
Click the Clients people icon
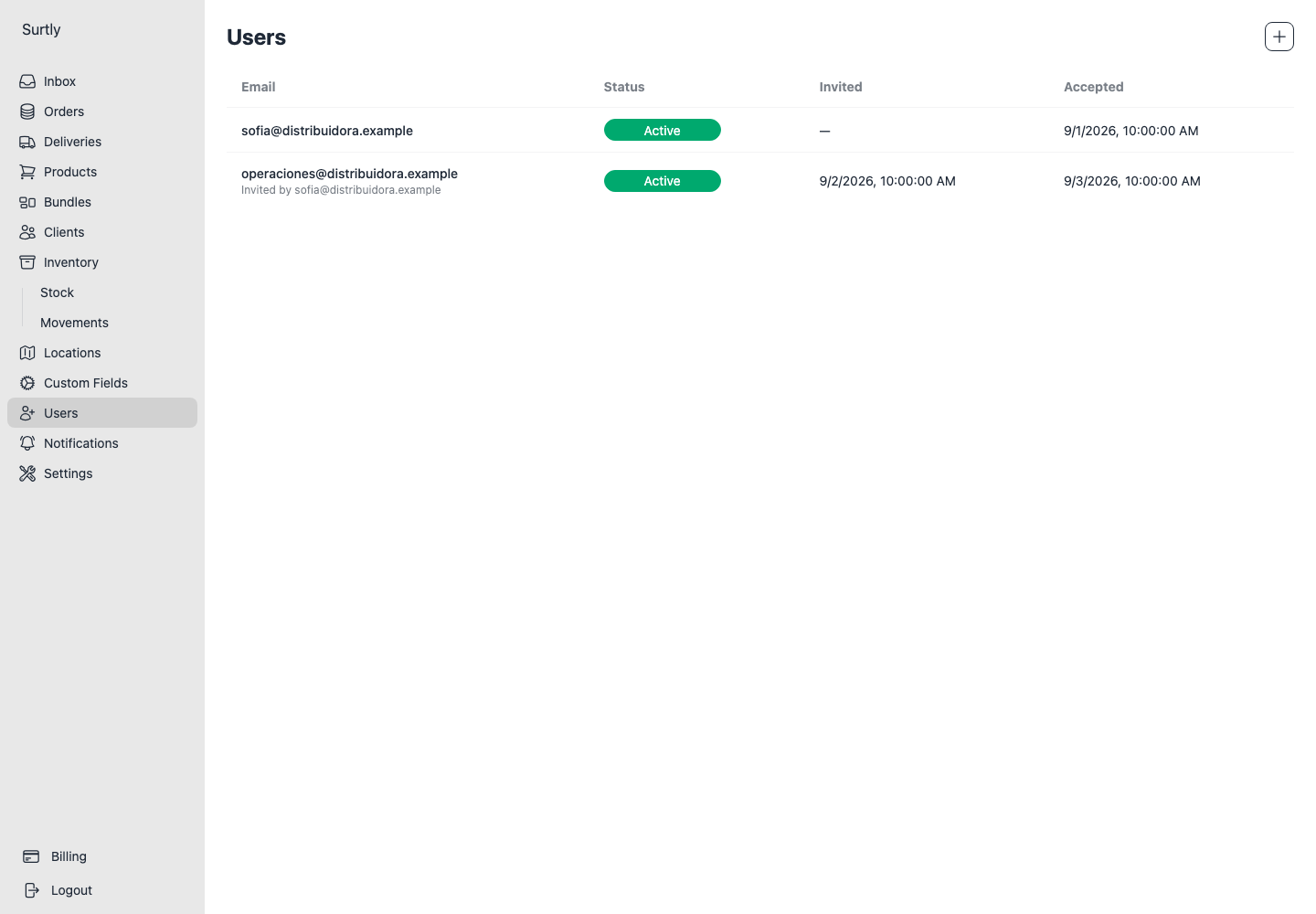point(27,232)
